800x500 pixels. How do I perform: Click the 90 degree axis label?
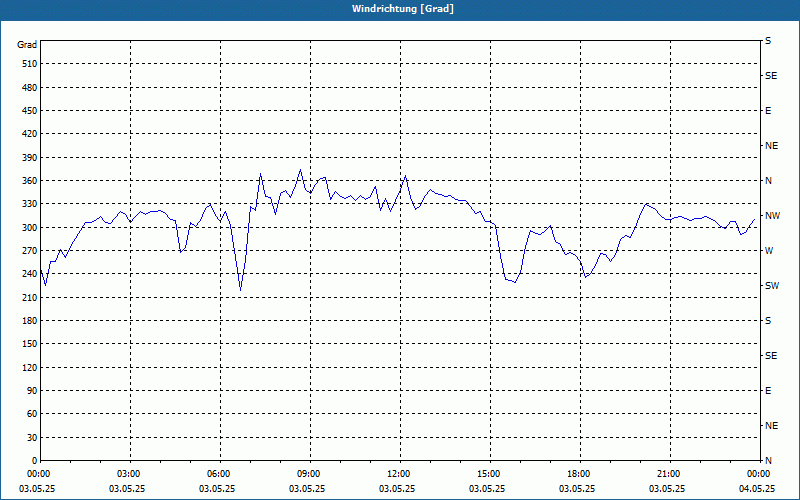click(32, 391)
